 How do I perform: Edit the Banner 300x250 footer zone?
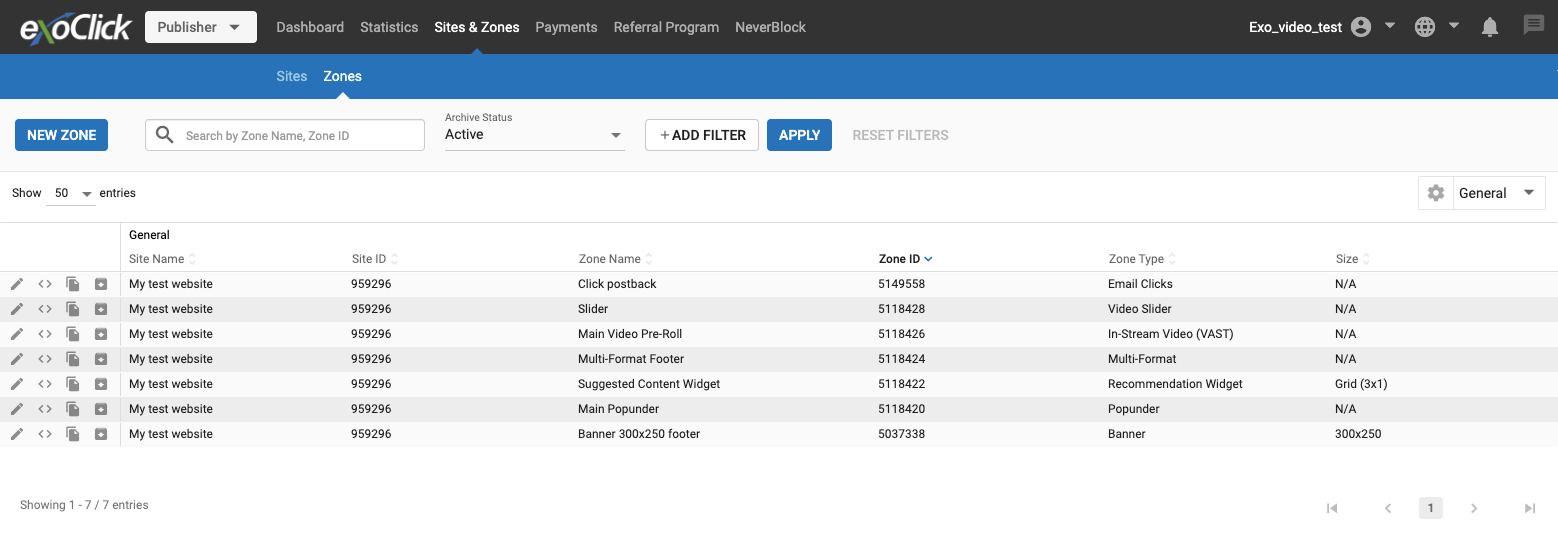tap(17, 434)
